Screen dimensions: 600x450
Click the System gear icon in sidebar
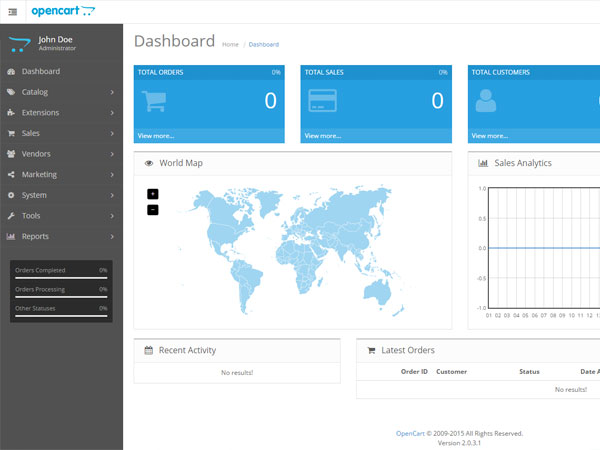coord(11,195)
